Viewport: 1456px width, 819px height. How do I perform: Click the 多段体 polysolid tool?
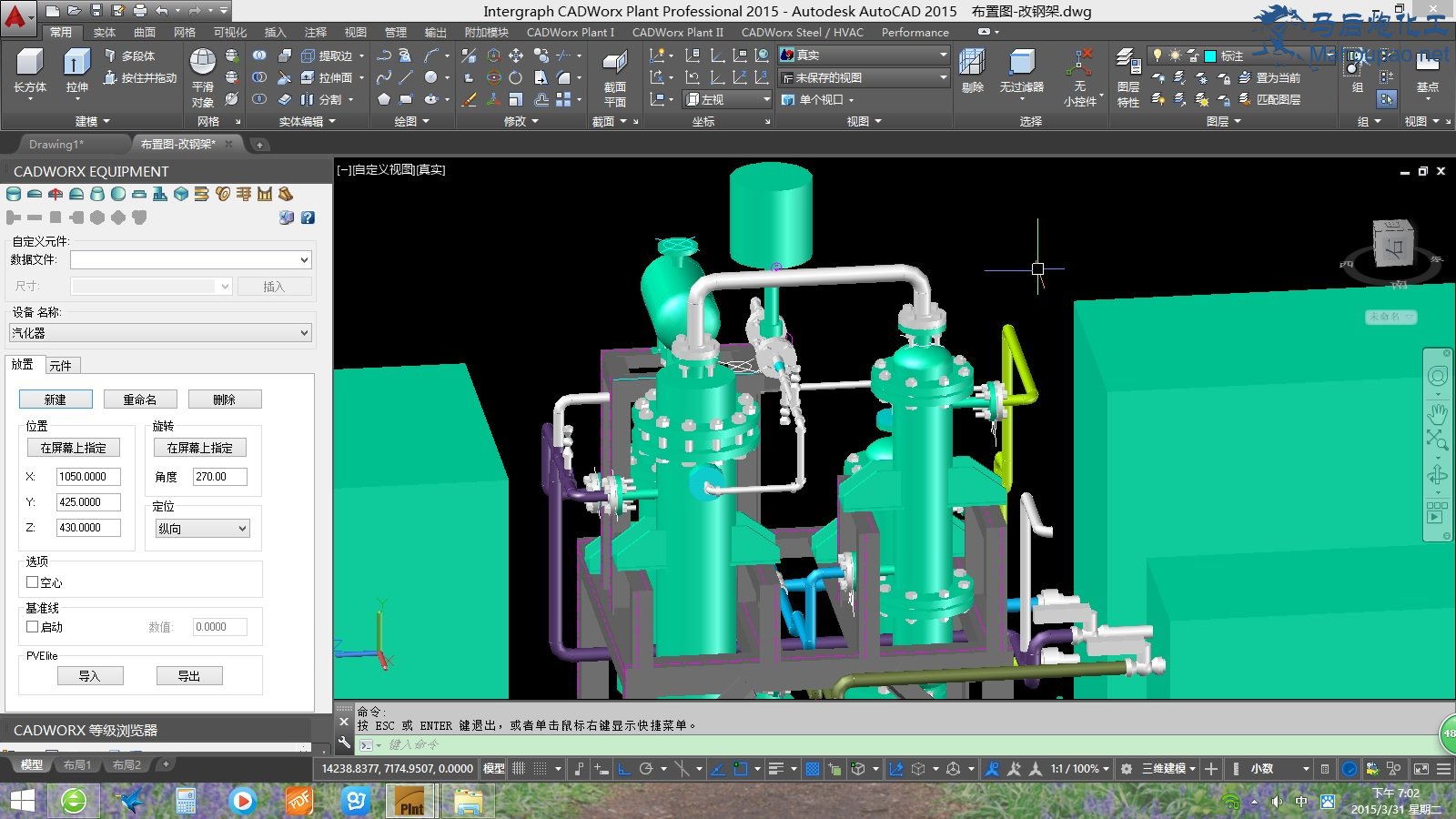click(129, 56)
